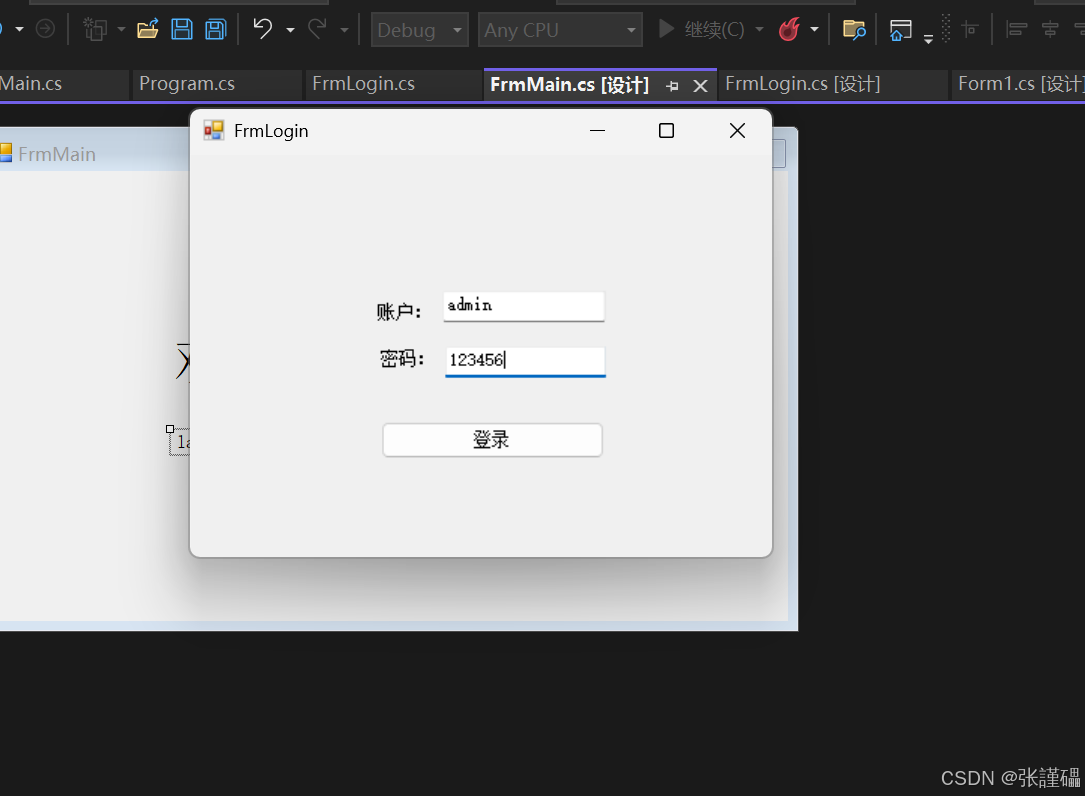Image resolution: width=1085 pixels, height=796 pixels.
Task: Toggle the pin on the FrmMain.cs tab
Action: tap(672, 86)
